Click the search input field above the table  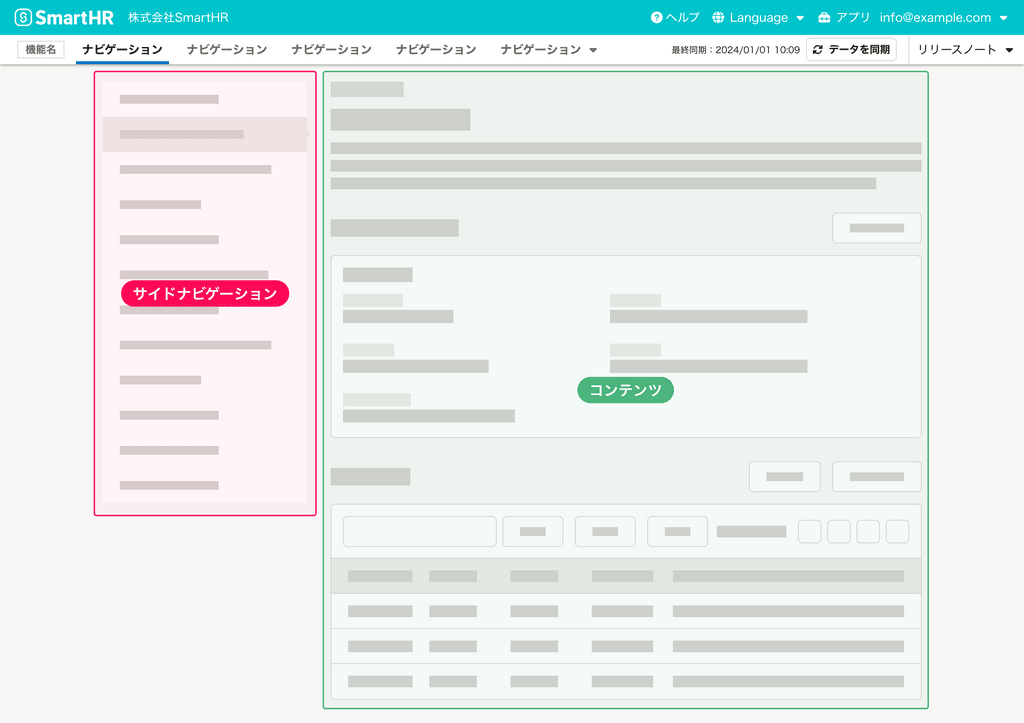click(x=419, y=531)
